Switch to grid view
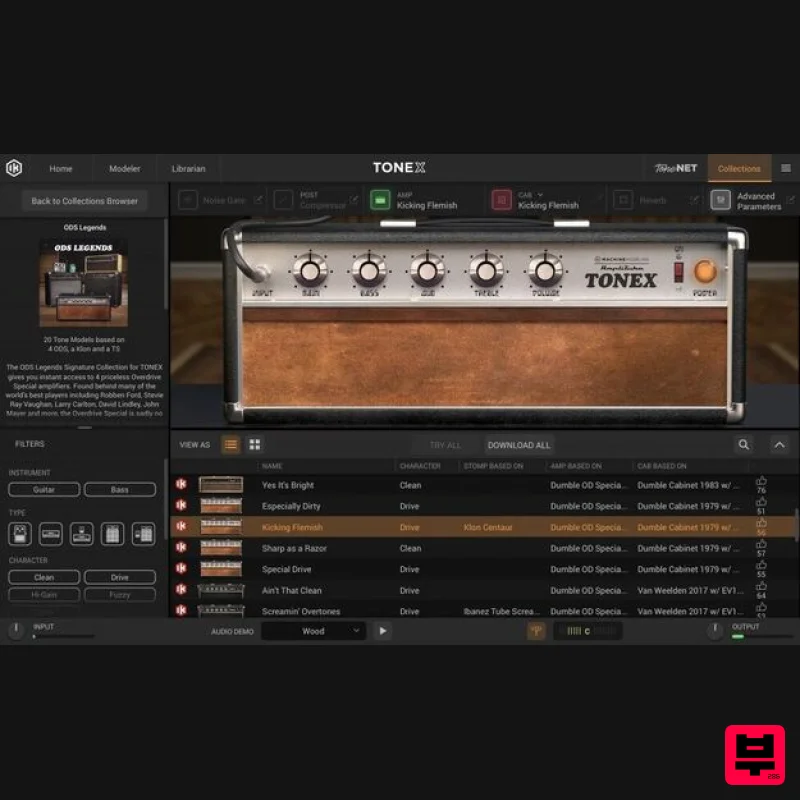Image resolution: width=800 pixels, height=800 pixels. click(255, 445)
